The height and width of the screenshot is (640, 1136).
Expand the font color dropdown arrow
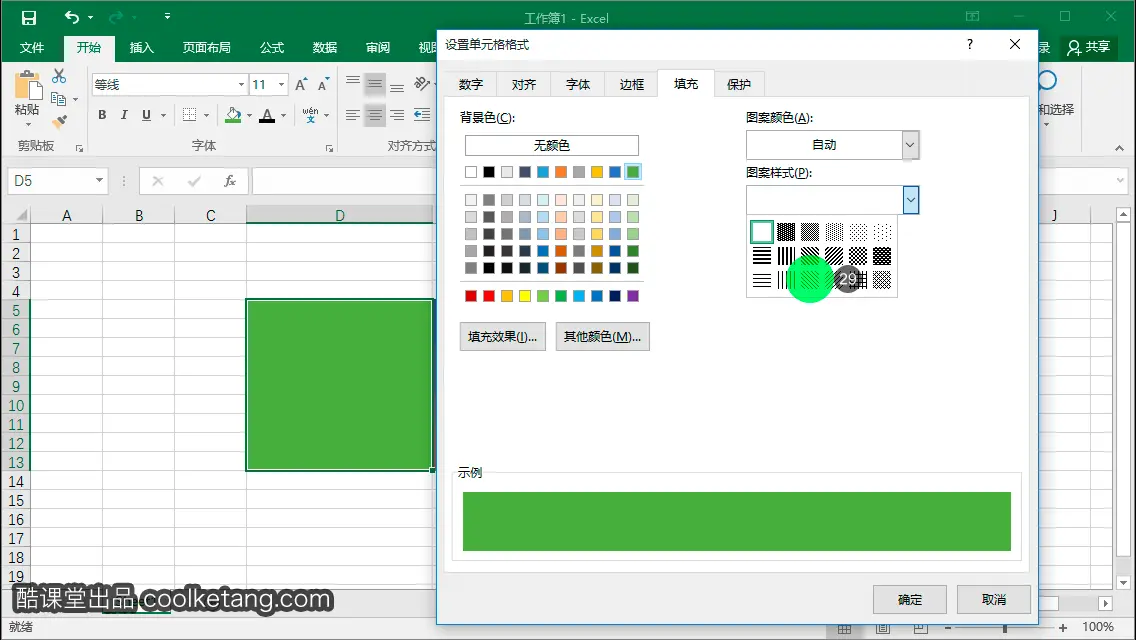tap(283, 115)
